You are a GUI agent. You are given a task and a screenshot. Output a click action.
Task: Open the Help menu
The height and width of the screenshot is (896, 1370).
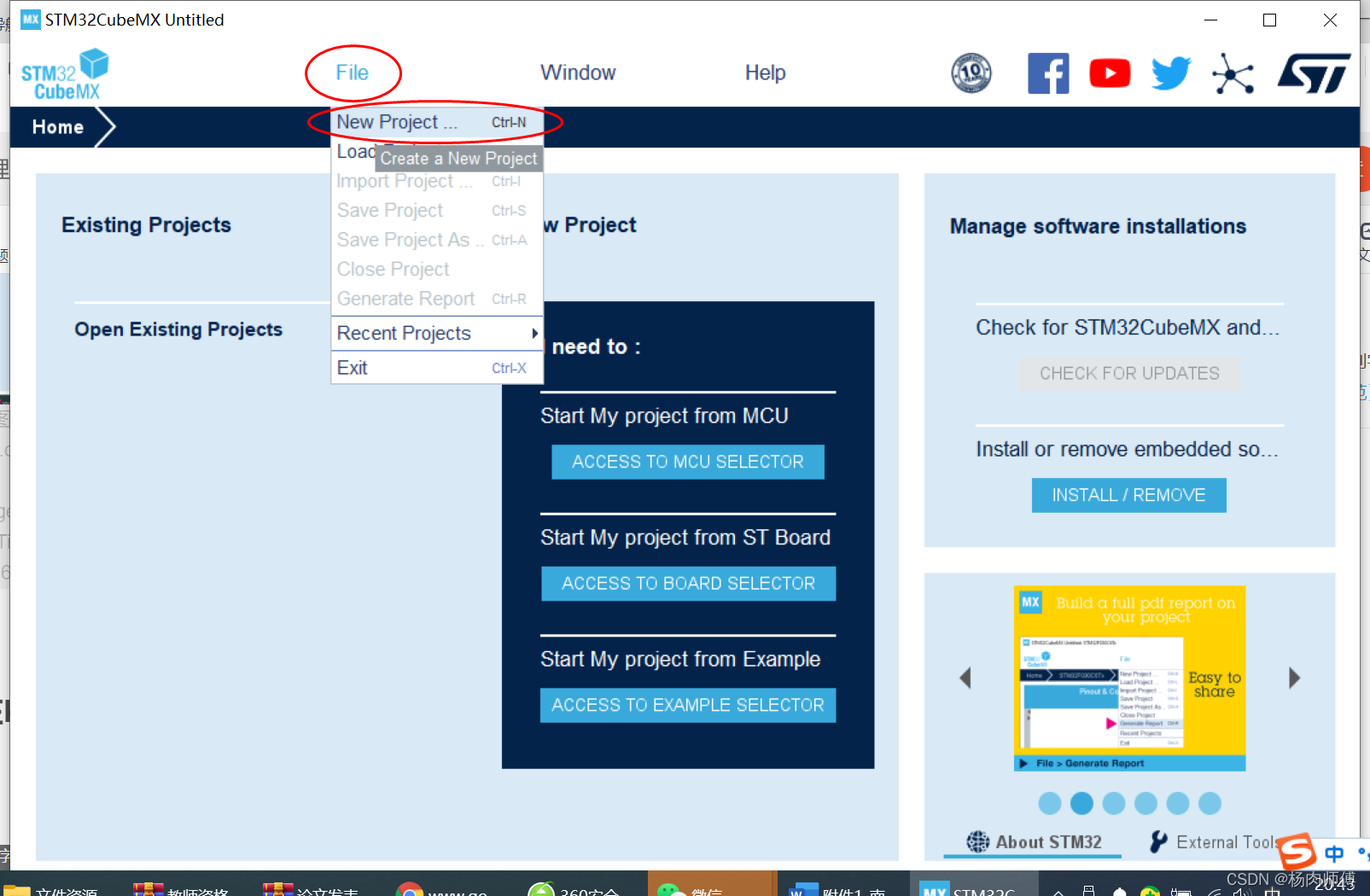click(765, 73)
